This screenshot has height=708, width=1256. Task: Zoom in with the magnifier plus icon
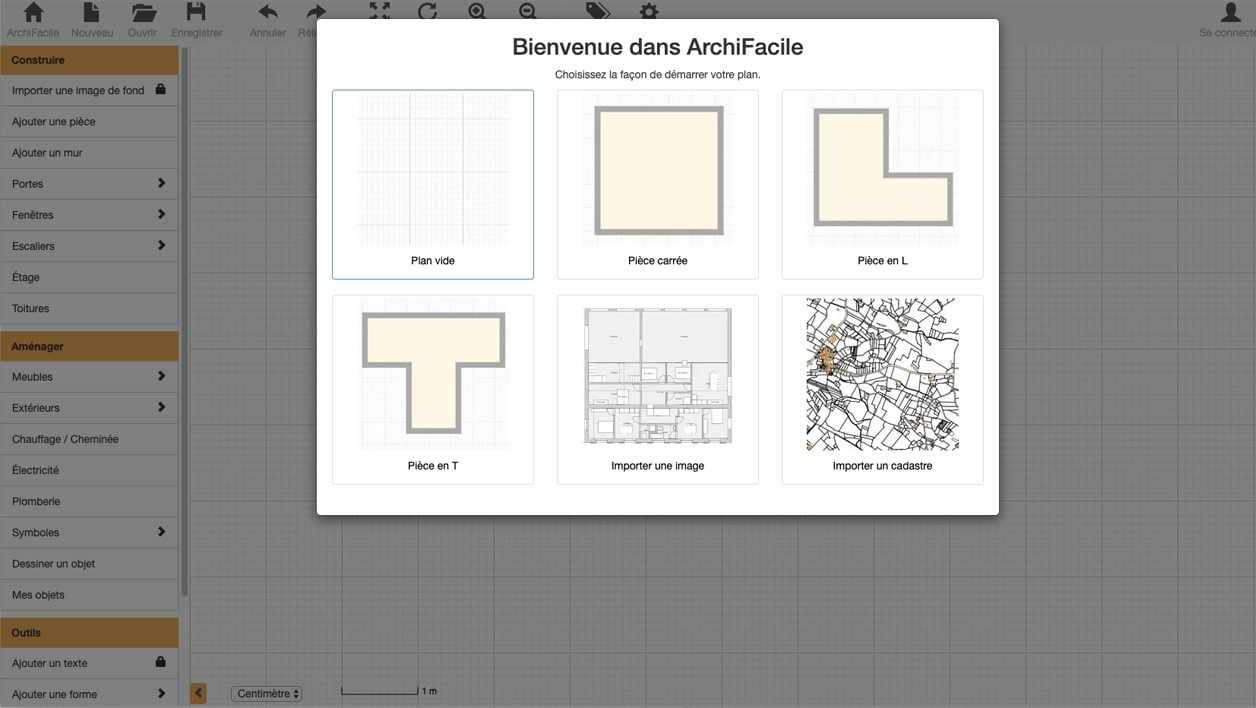pyautogui.click(x=477, y=11)
